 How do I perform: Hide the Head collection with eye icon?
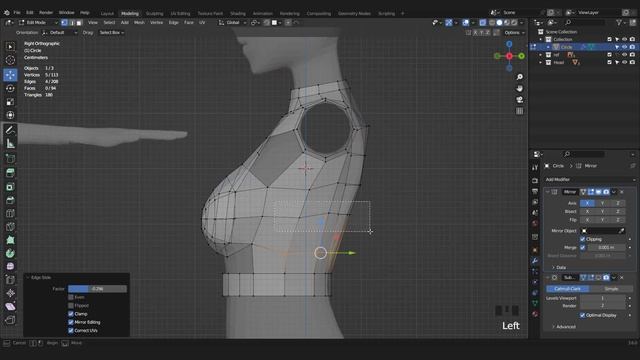click(x=624, y=62)
